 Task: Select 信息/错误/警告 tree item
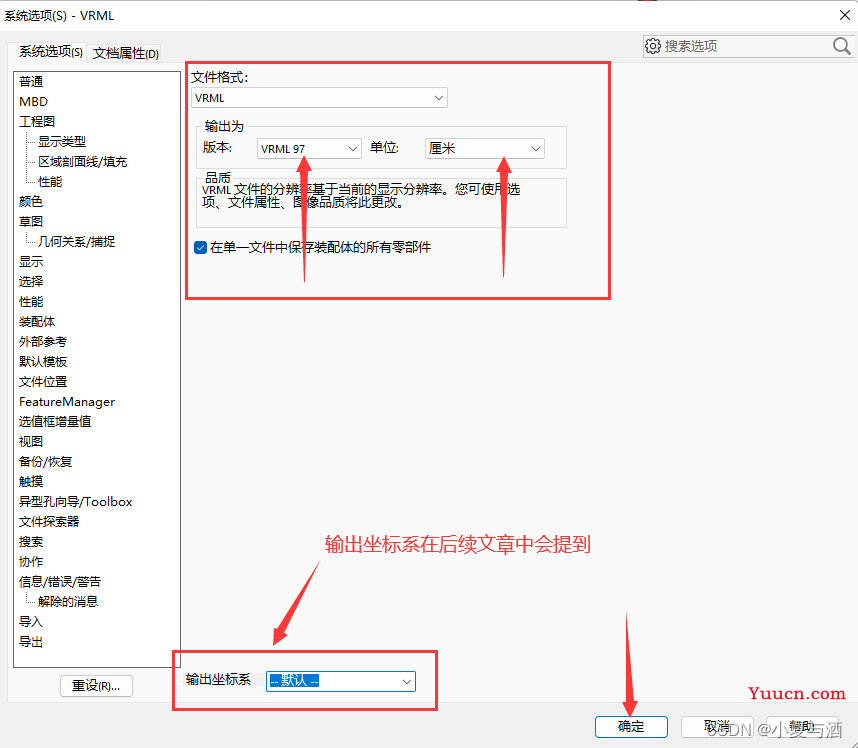pos(60,582)
